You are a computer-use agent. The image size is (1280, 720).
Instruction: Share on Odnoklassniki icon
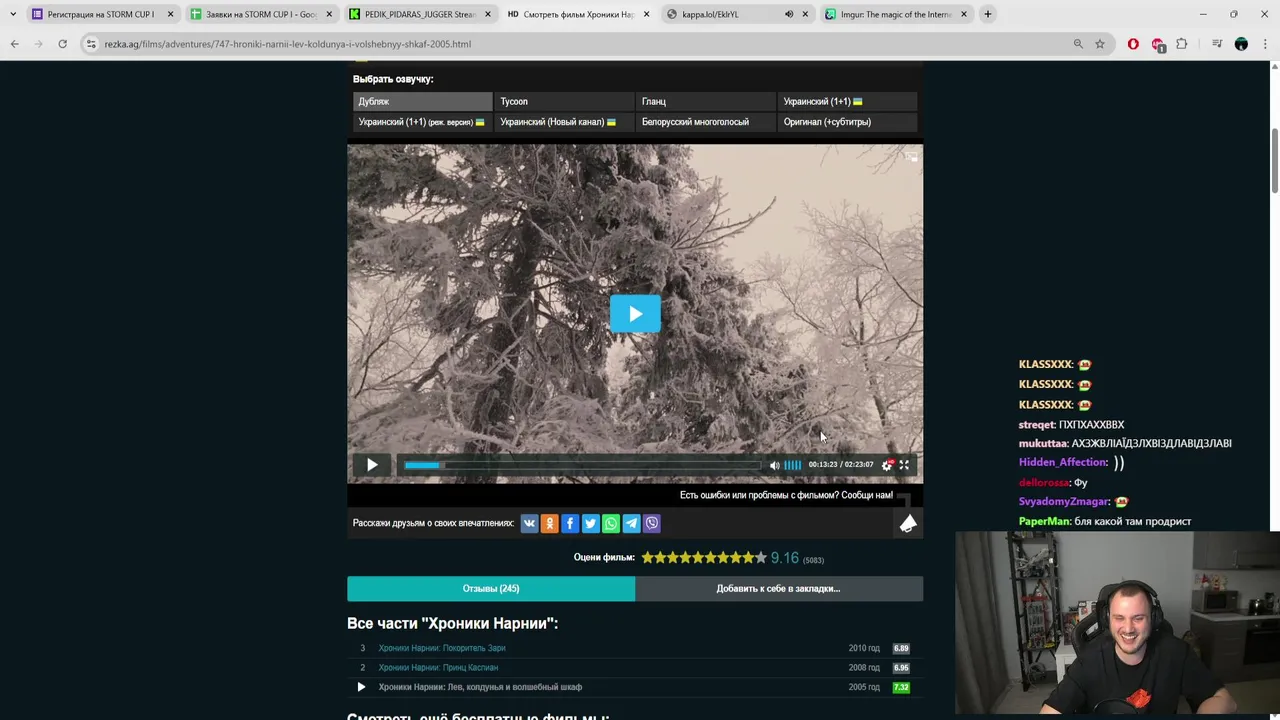(x=549, y=523)
